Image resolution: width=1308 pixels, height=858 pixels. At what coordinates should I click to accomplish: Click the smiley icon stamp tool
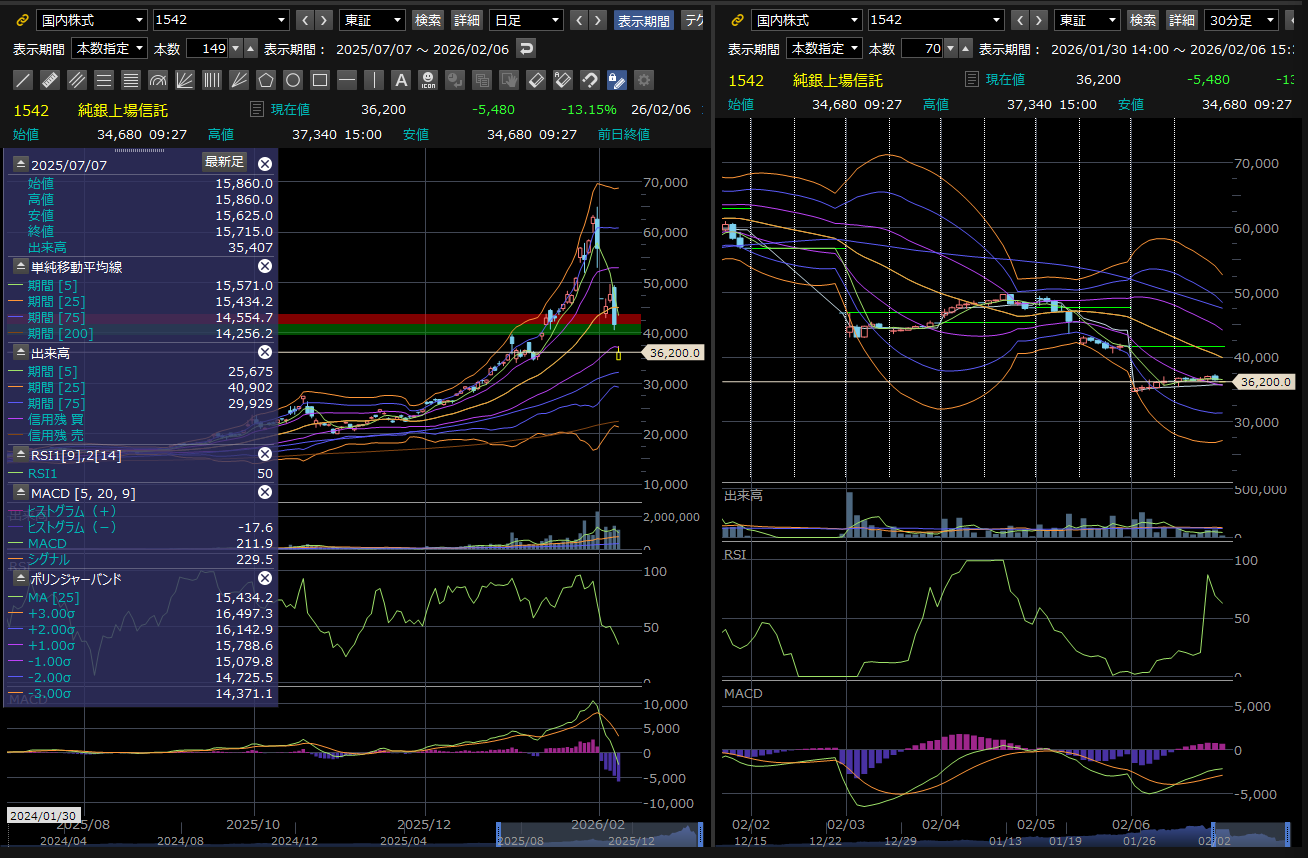click(x=428, y=80)
